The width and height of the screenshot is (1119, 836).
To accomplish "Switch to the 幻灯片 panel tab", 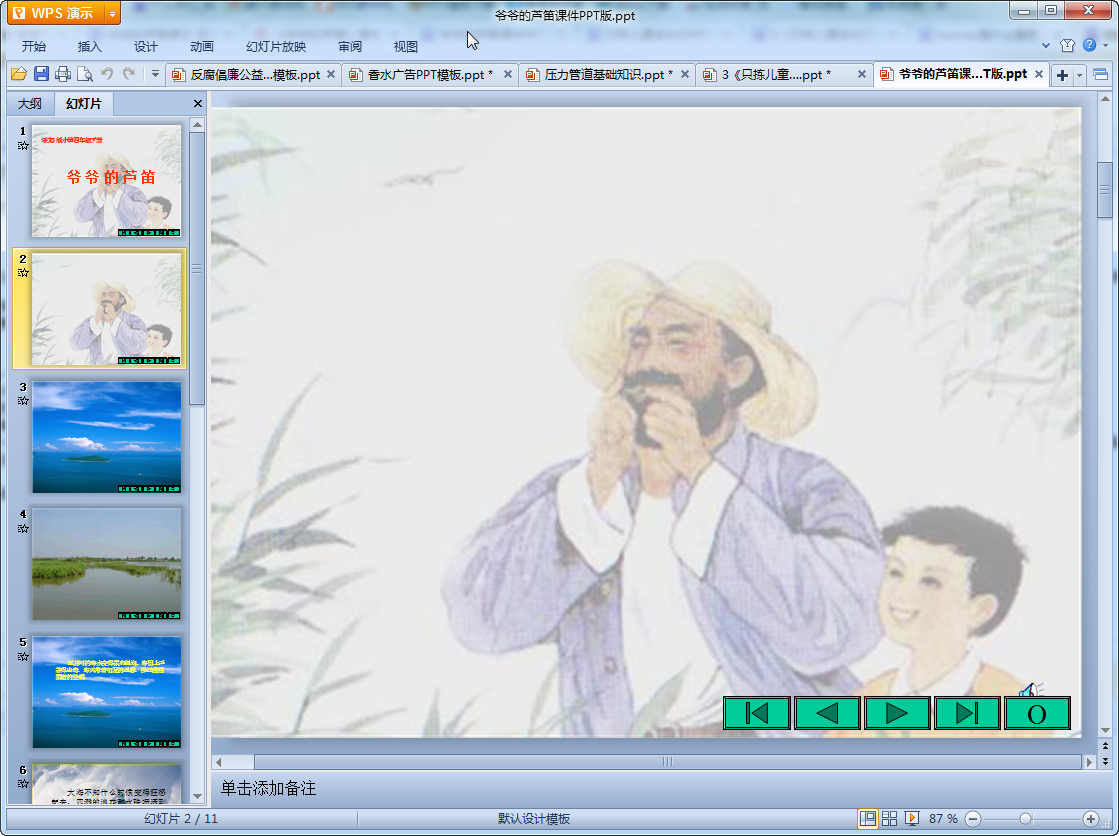I will point(83,104).
